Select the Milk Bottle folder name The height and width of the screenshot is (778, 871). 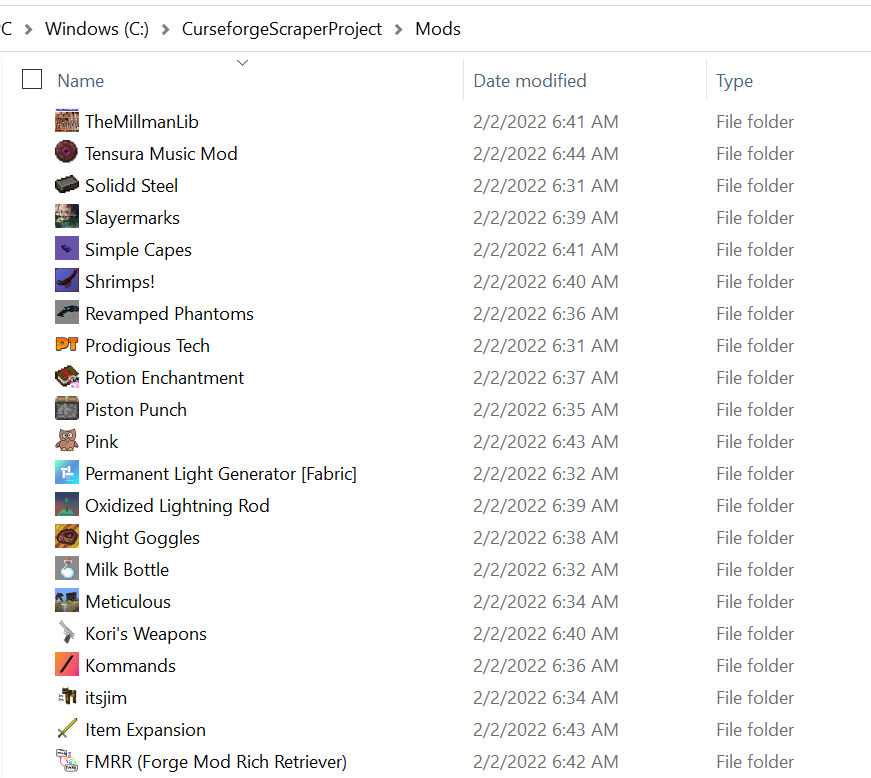(127, 570)
